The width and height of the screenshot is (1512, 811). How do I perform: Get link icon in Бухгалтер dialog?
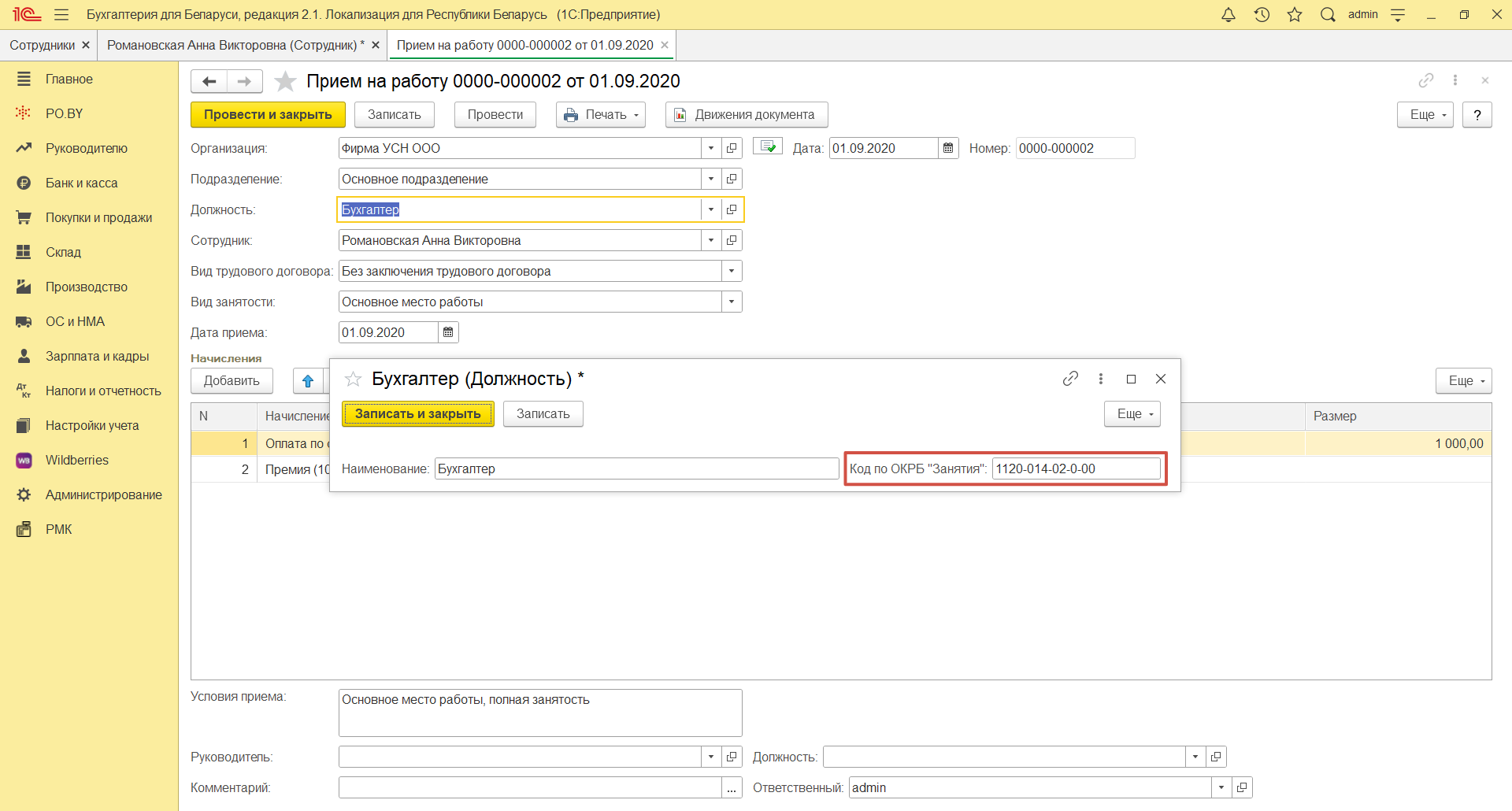pos(1070,379)
